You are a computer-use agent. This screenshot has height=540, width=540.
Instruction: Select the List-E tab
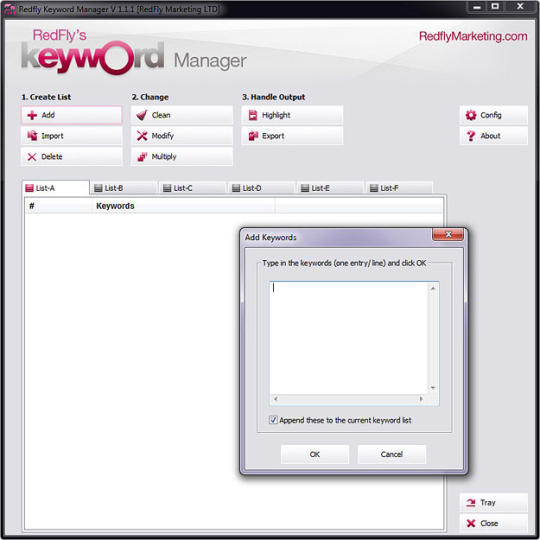click(330, 188)
